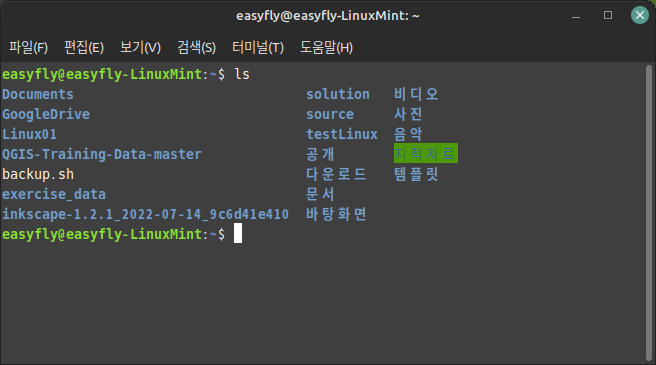
Task: Click the solution directory name
Action: tap(338, 94)
